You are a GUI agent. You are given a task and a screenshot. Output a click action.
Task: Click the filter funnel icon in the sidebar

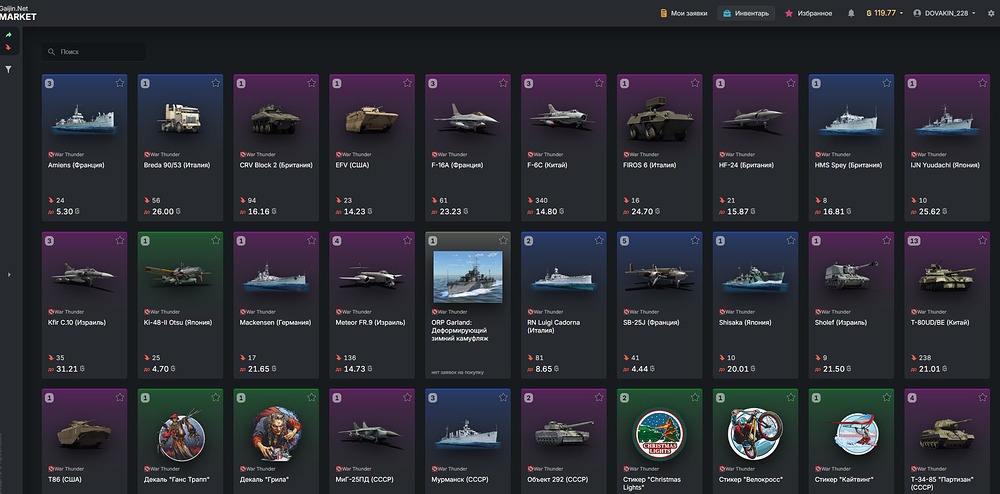point(8,69)
